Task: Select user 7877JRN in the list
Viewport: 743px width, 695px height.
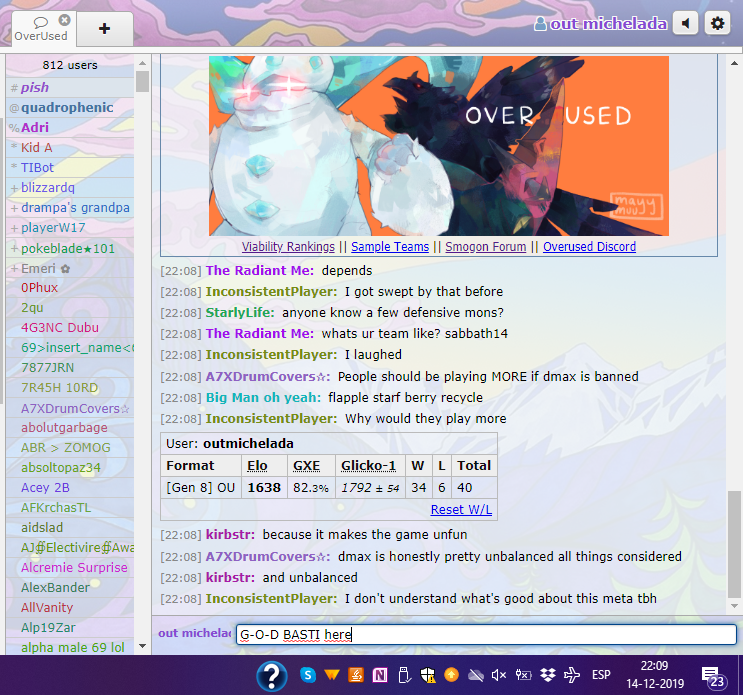Action: 70,368
